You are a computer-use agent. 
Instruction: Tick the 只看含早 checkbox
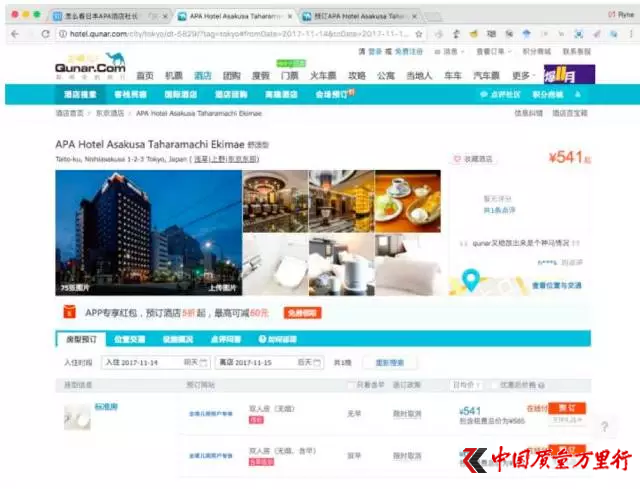click(351, 385)
